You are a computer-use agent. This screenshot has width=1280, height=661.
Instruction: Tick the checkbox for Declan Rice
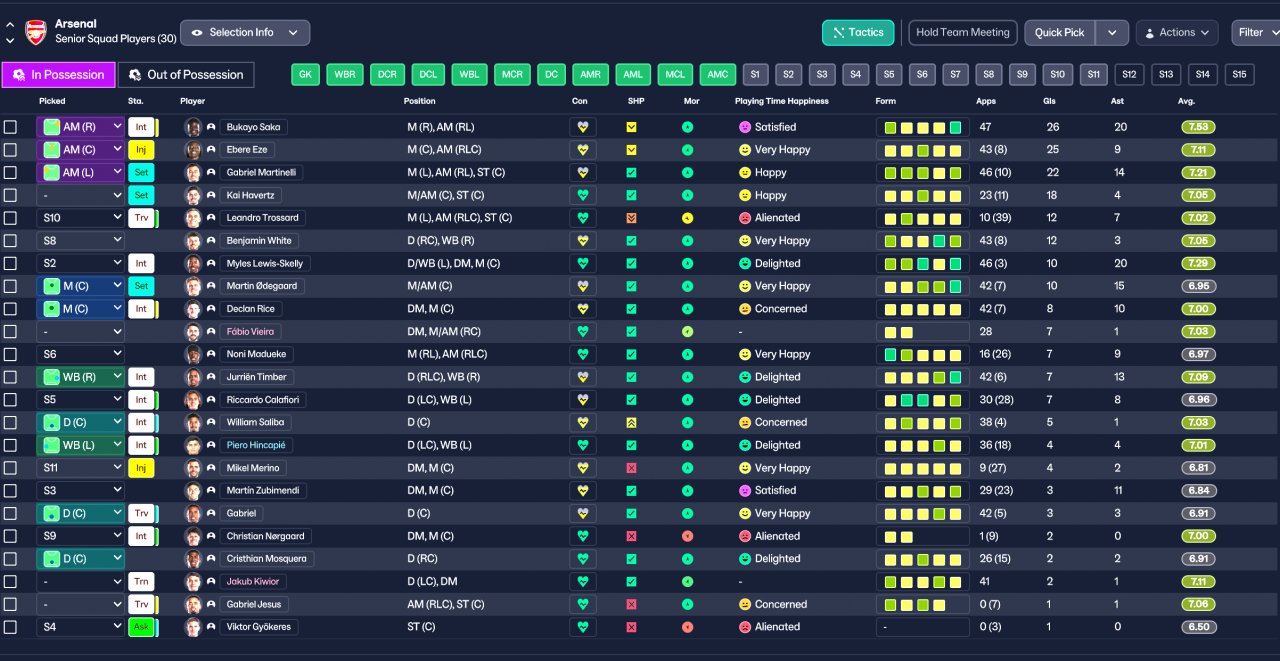(10, 309)
